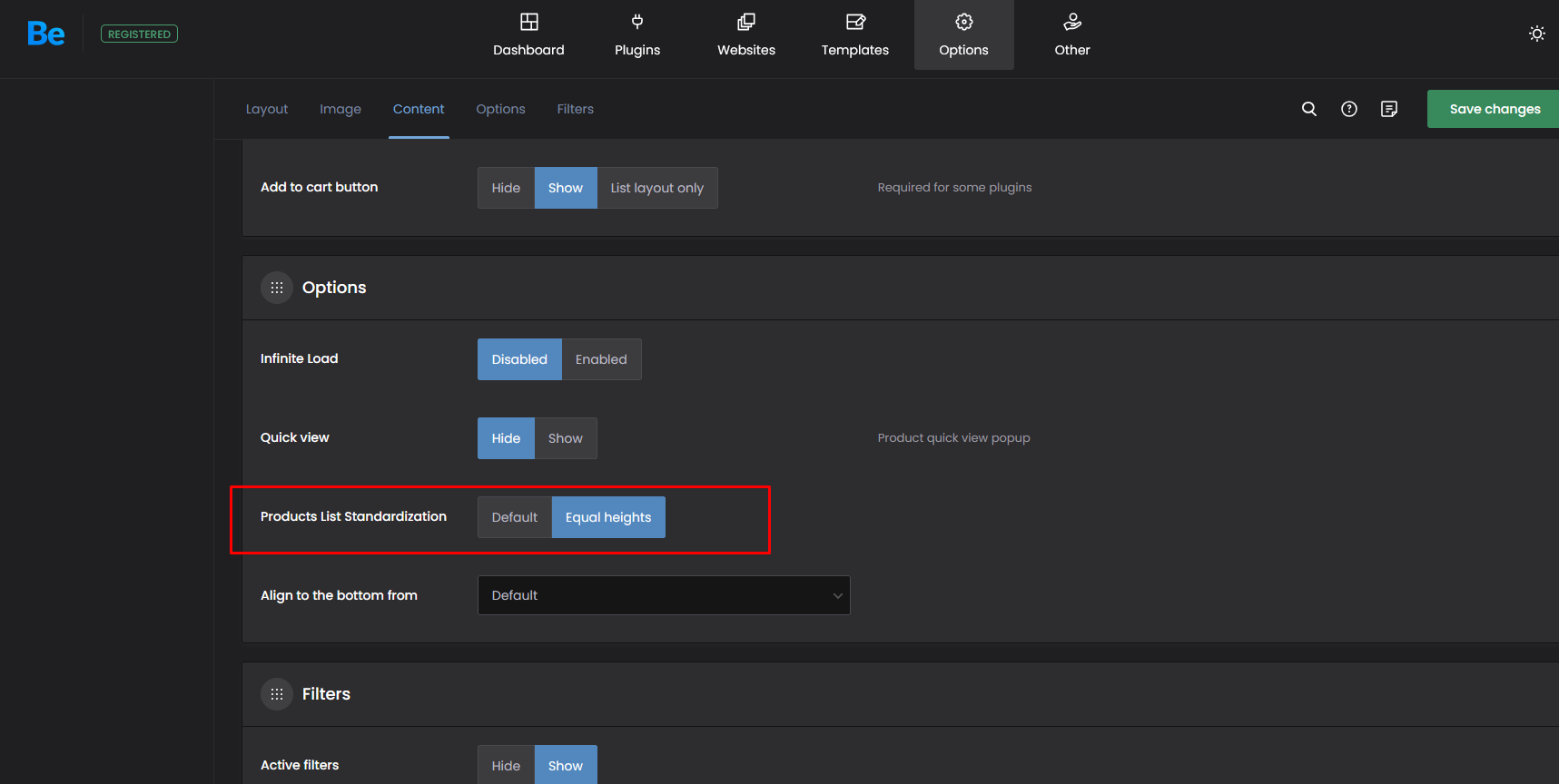Set Infinite Load to Disabled

point(519,359)
